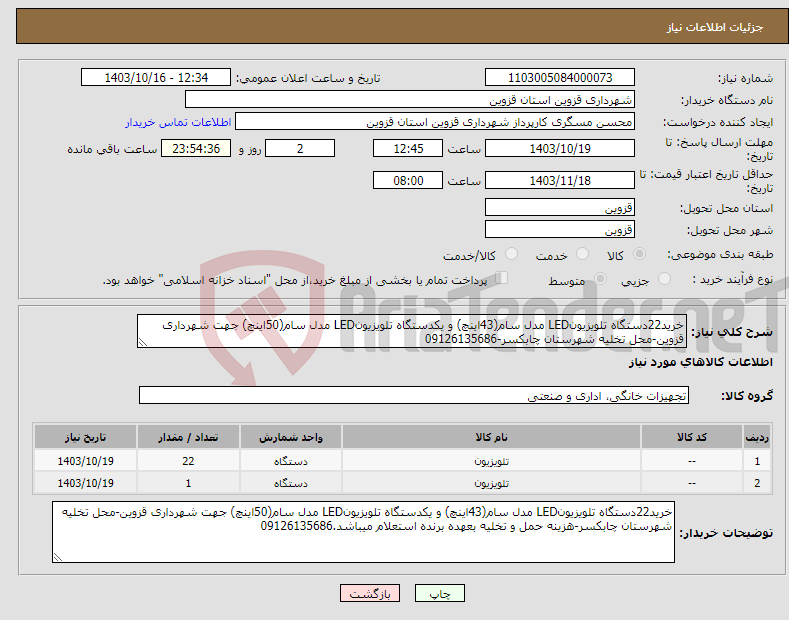Click row number 2 cell
789x620 pixels.
point(757,483)
